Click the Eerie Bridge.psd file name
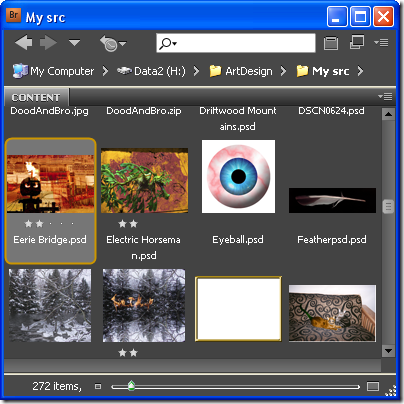 50,240
